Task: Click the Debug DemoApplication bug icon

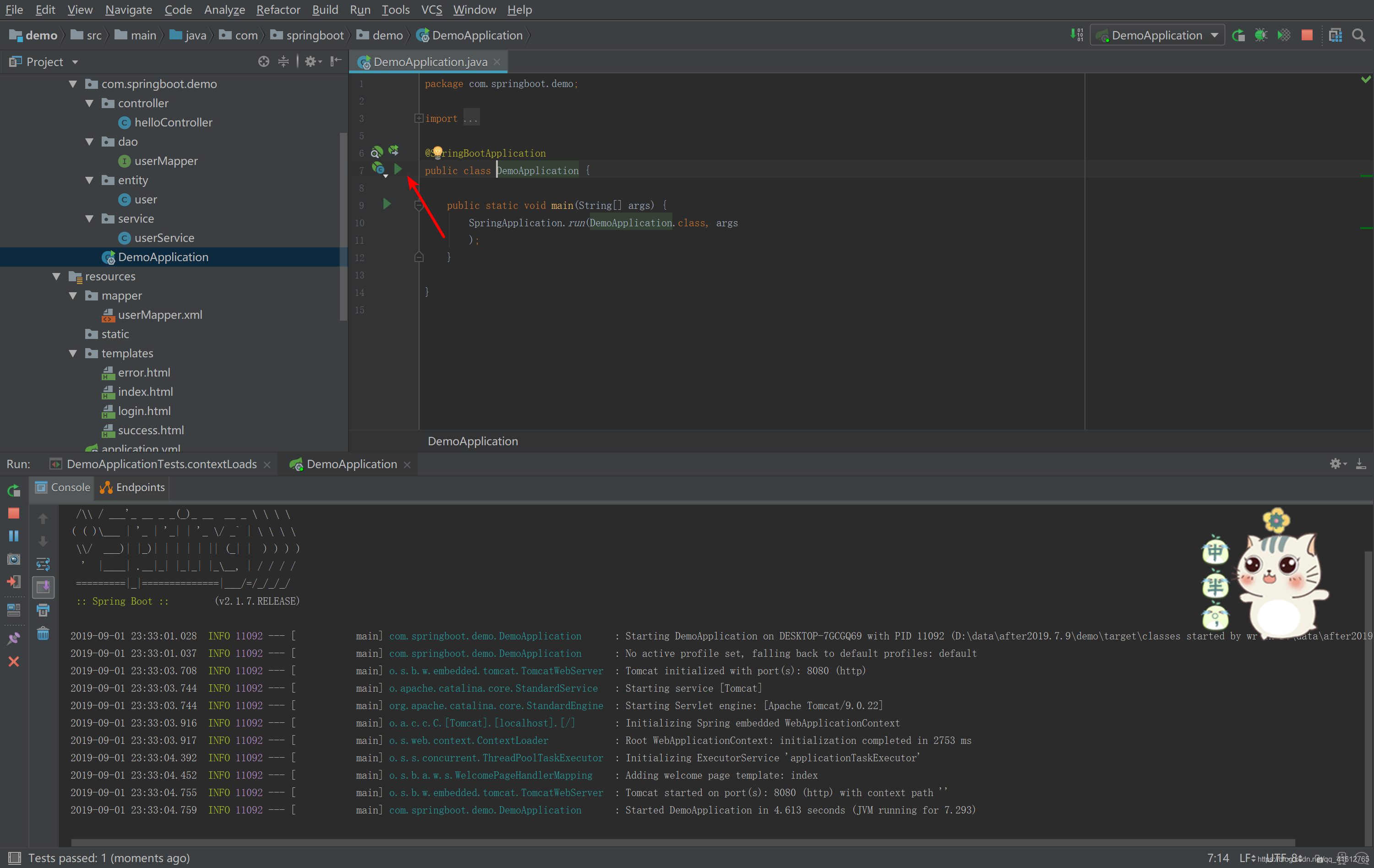Action: (1261, 35)
